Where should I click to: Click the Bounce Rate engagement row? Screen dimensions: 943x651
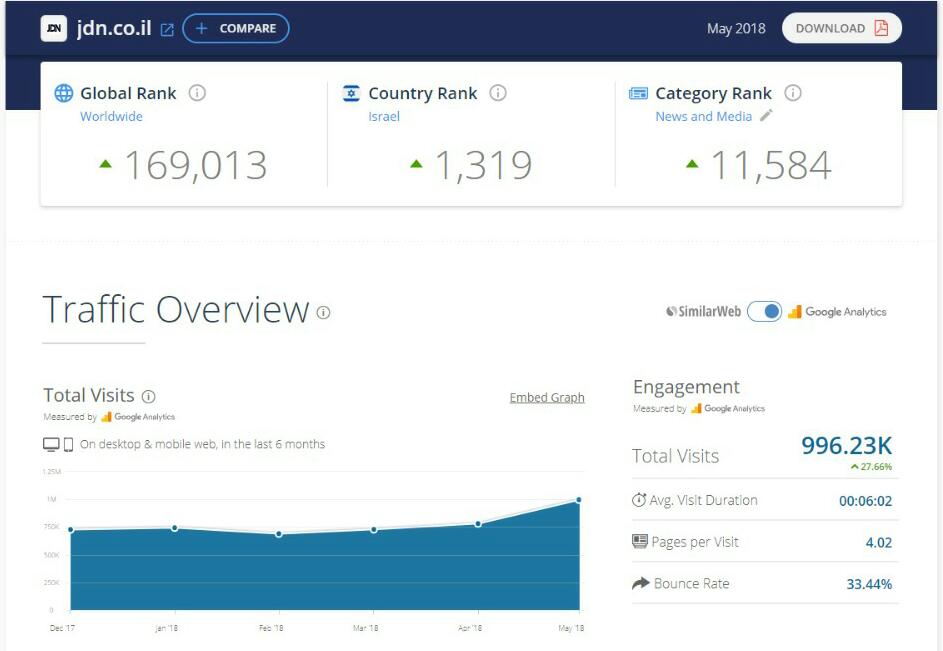click(765, 584)
